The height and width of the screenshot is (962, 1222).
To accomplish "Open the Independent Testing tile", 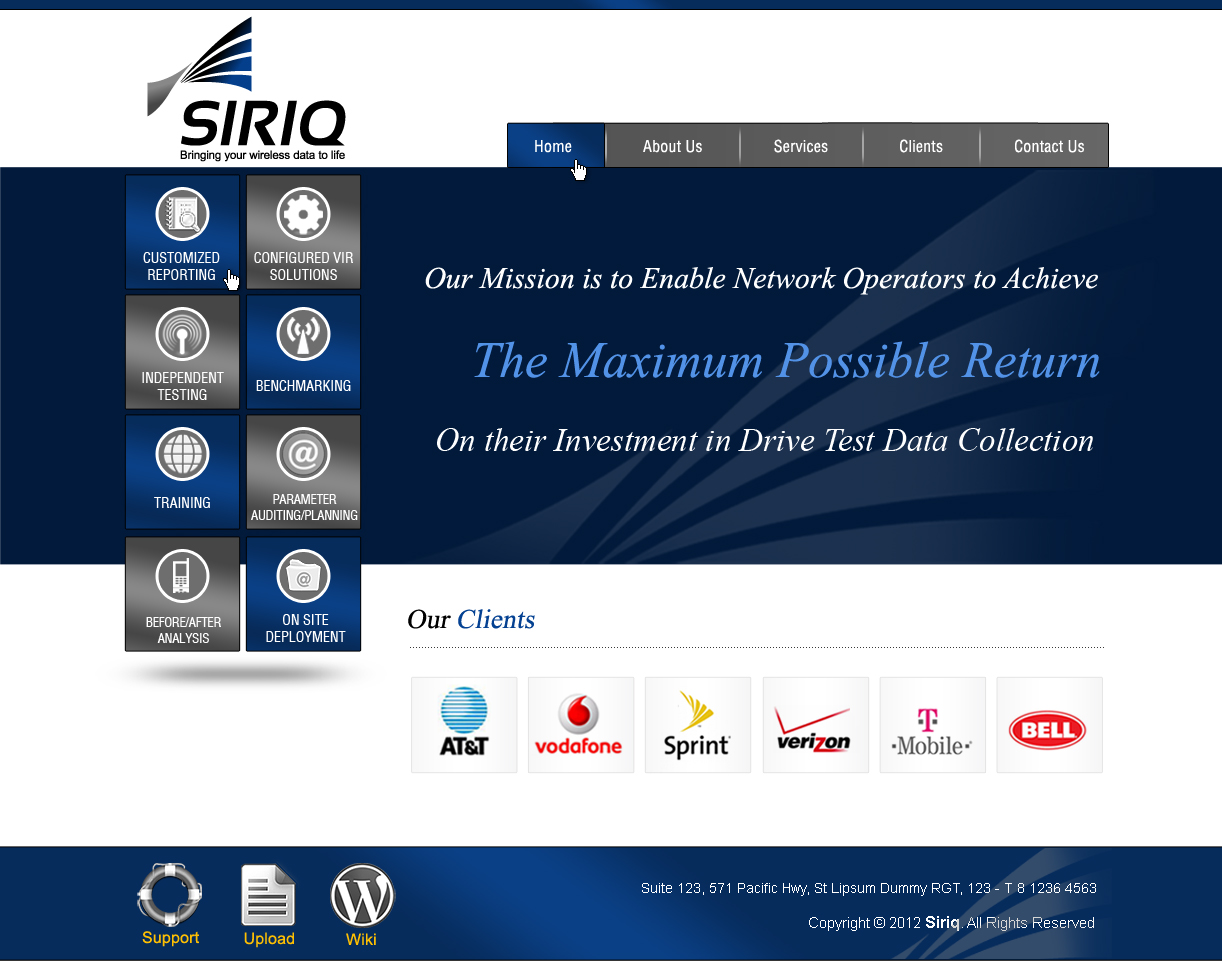I will (x=182, y=352).
